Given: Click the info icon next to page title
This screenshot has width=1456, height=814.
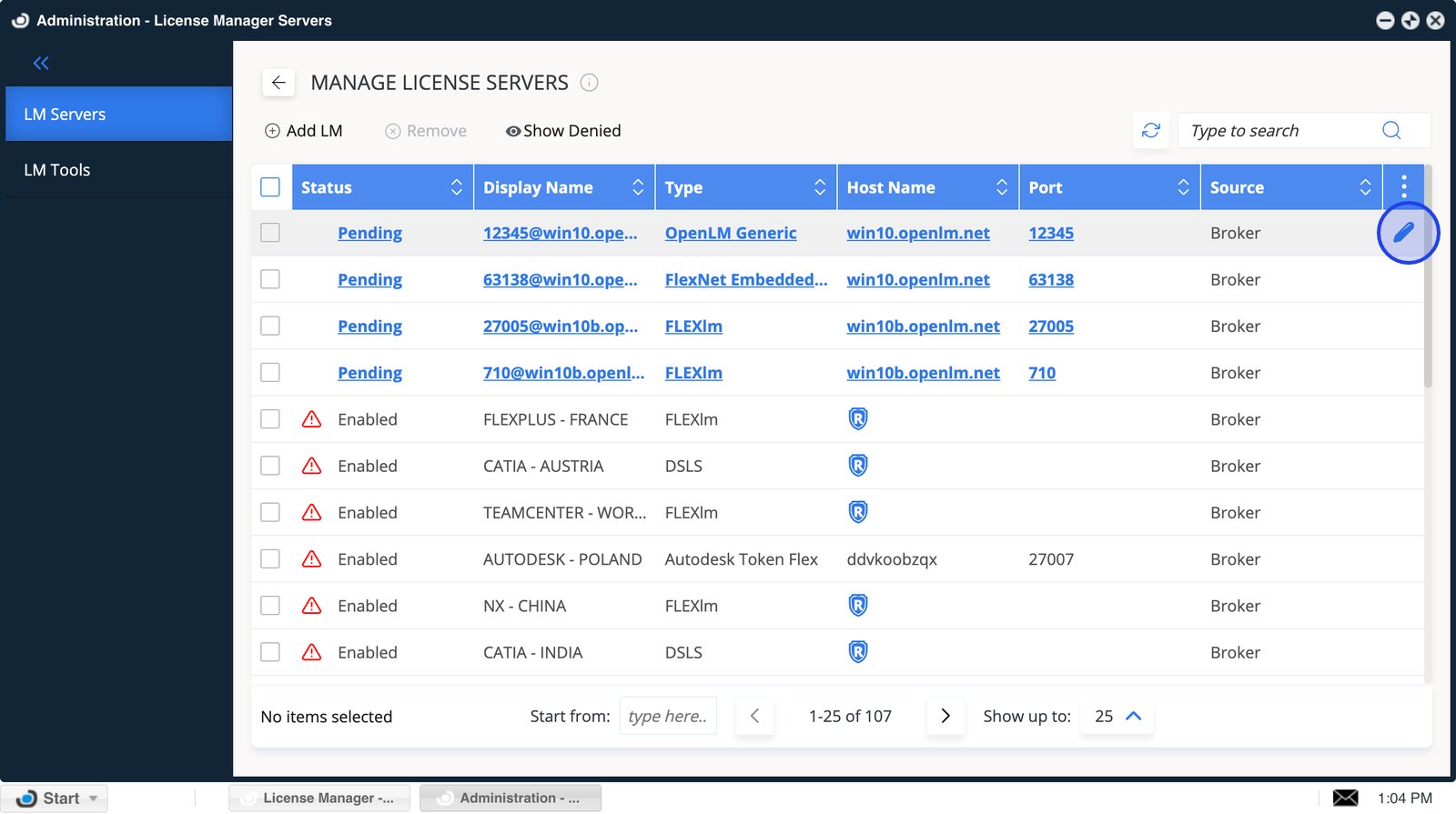Looking at the screenshot, I should pos(589,83).
